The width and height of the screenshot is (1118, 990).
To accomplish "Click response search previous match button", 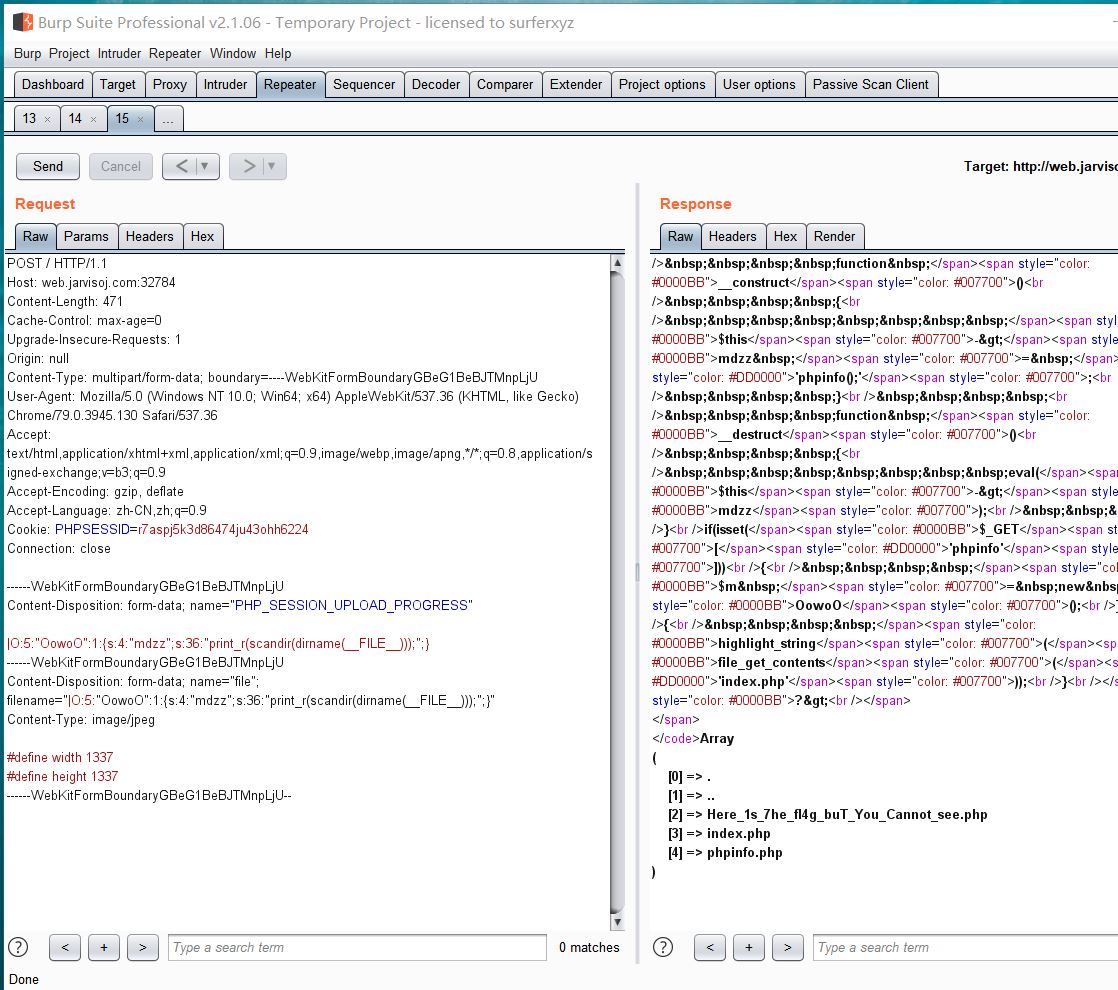I will pos(709,947).
